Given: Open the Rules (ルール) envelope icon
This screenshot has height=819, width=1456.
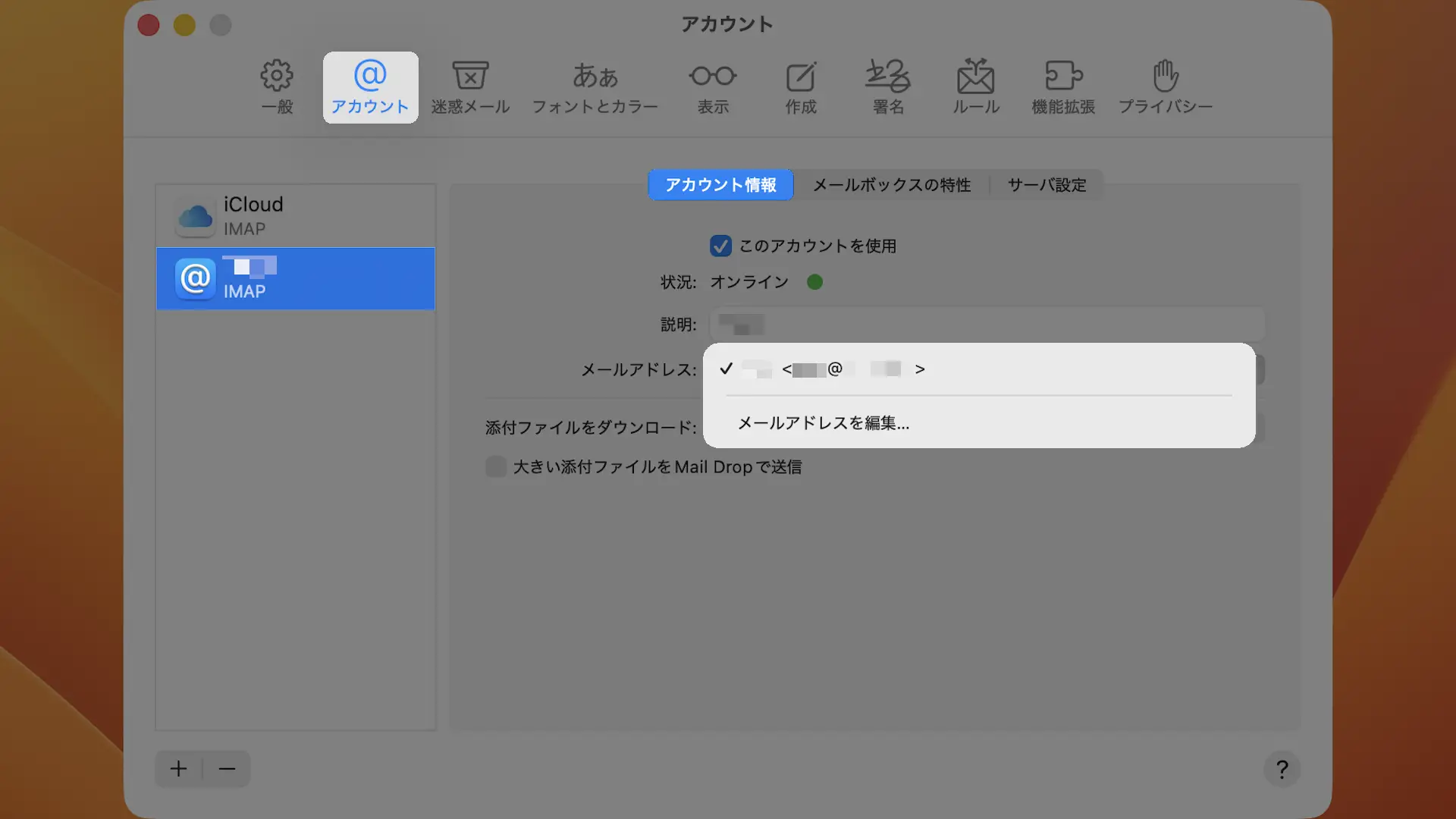Looking at the screenshot, I should pyautogui.click(x=976, y=86).
